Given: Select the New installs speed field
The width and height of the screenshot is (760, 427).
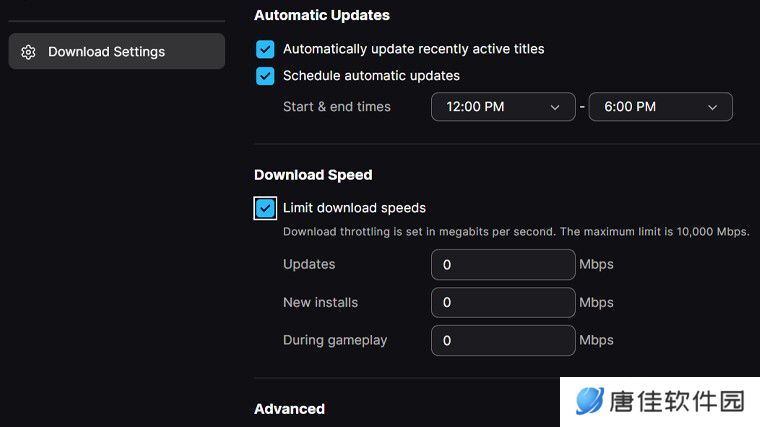Looking at the screenshot, I should (x=503, y=302).
